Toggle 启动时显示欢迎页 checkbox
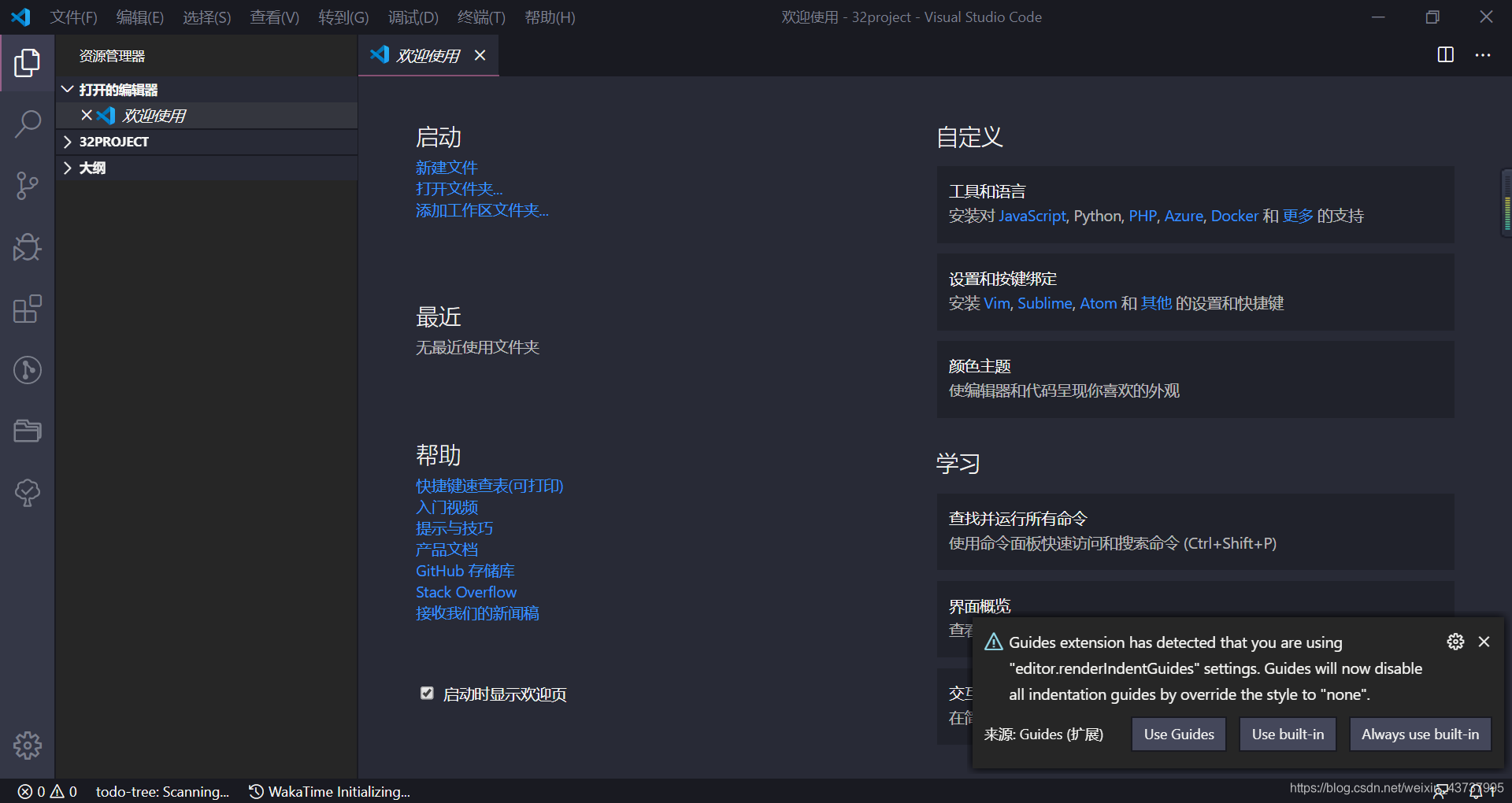Image resolution: width=1512 pixels, height=803 pixels. 427,694
